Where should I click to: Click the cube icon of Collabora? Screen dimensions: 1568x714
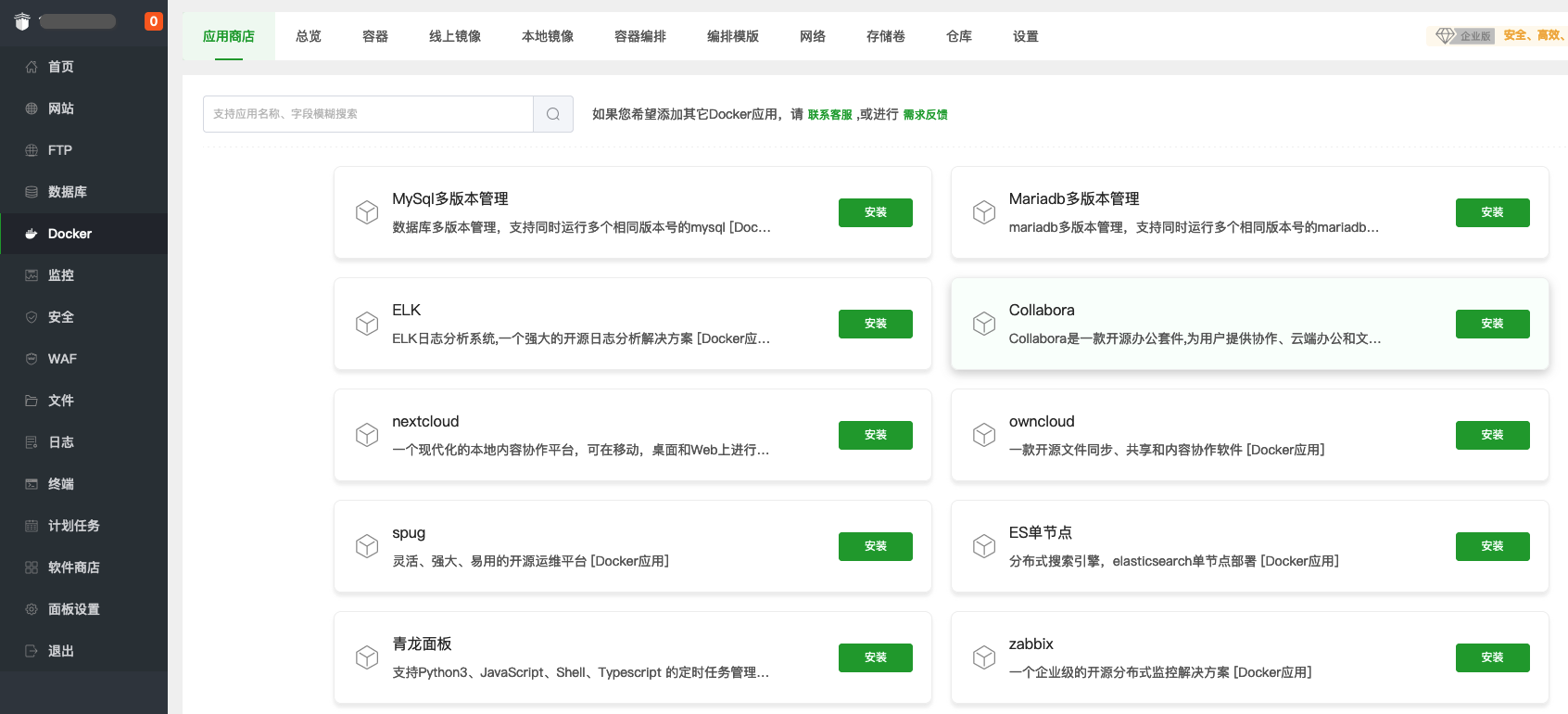[x=984, y=324]
